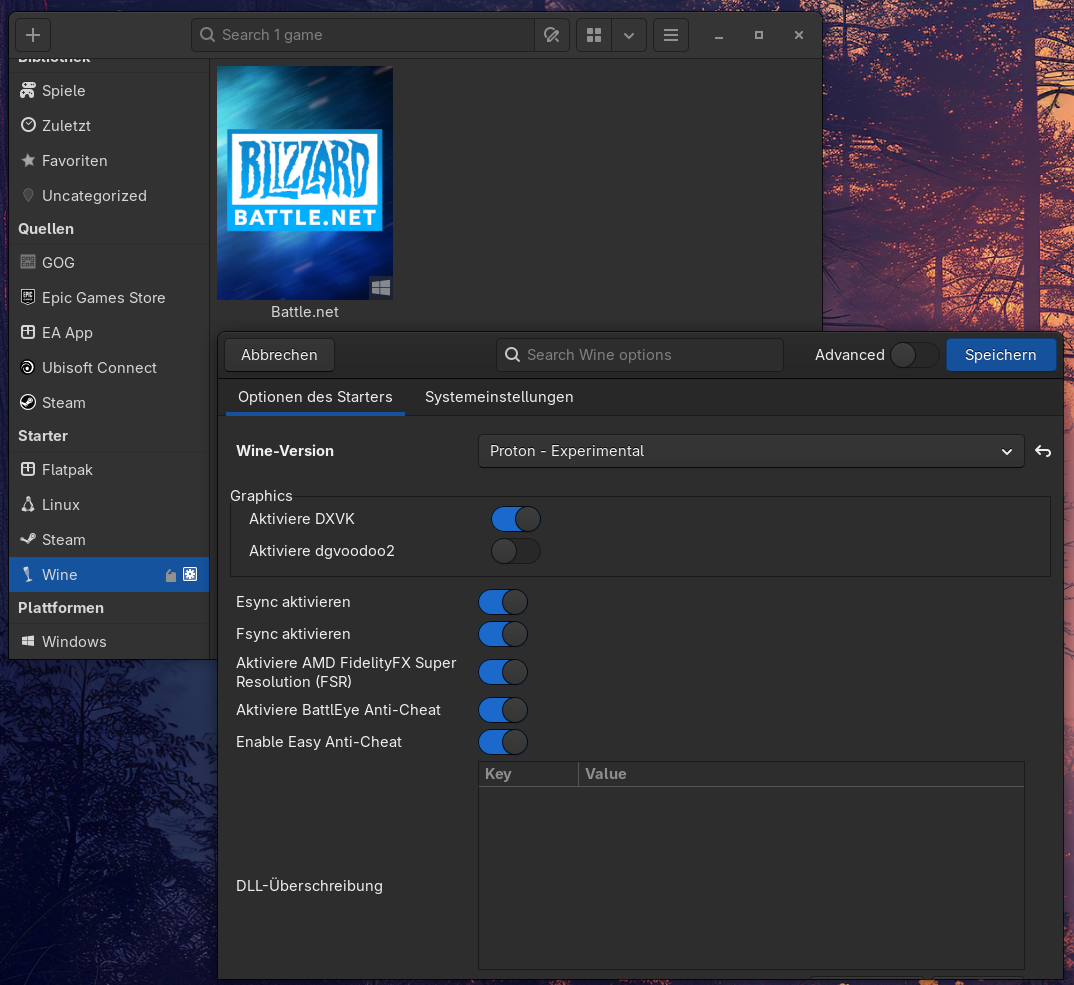Toggle hidden games visibility icon in search bar
Screen dimensions: 1074x985
click(551, 35)
